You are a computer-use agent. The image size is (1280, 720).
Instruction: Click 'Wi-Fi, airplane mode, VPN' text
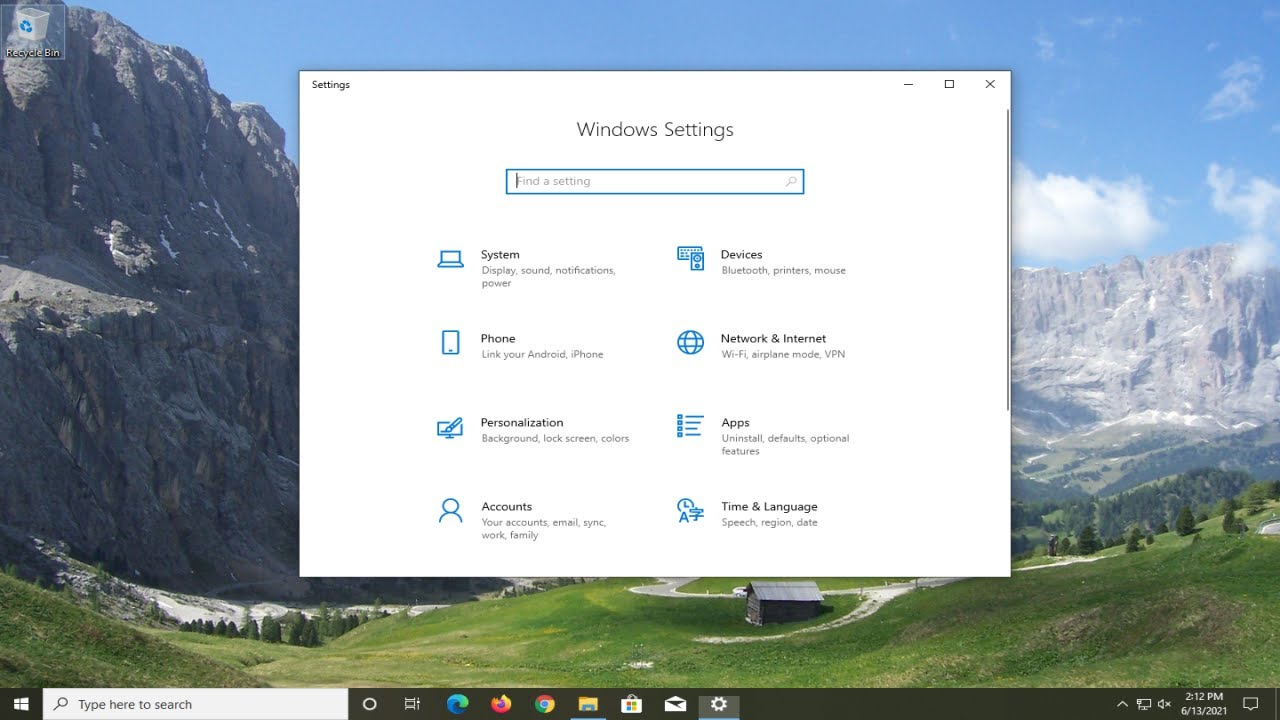point(783,354)
